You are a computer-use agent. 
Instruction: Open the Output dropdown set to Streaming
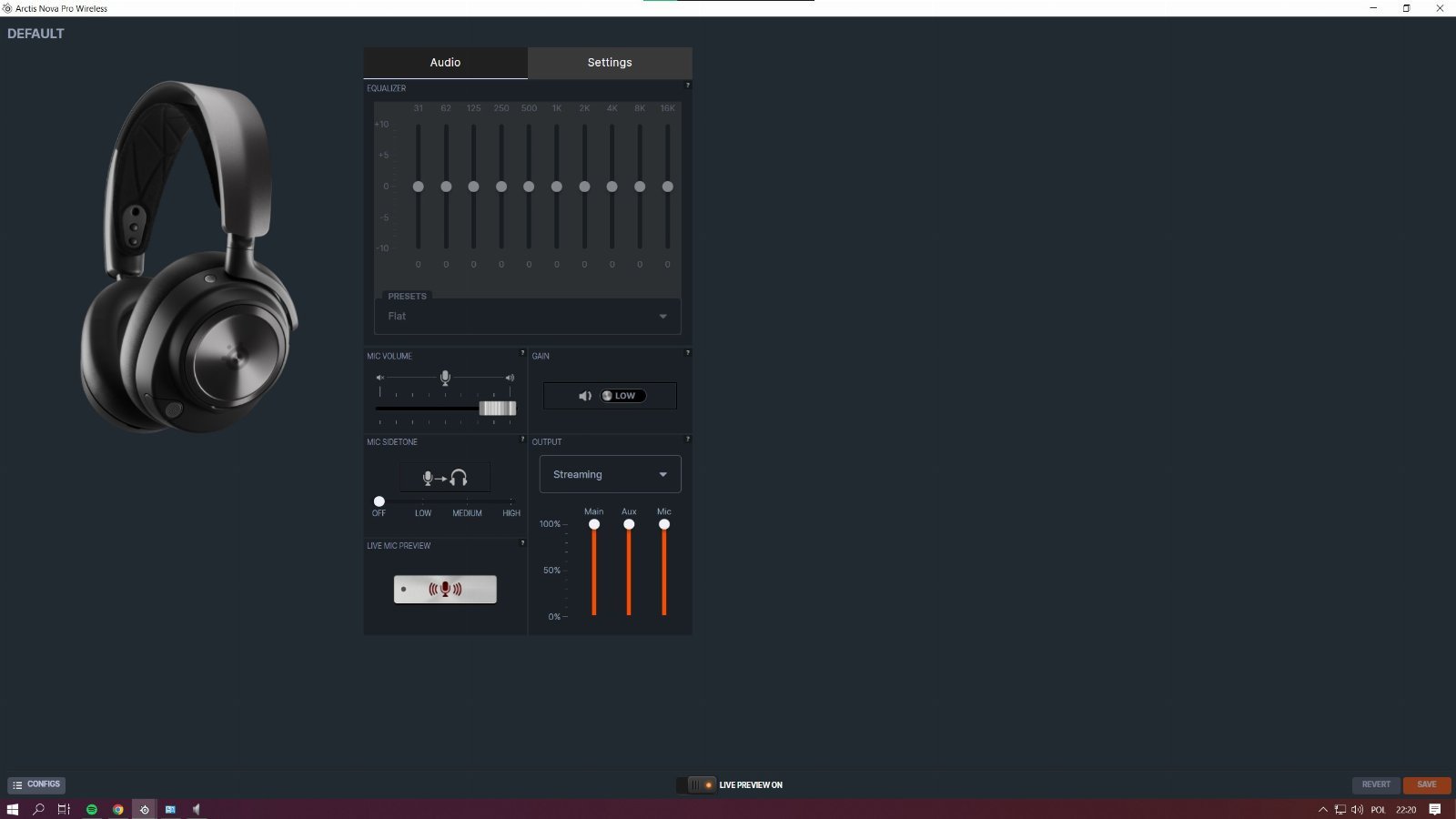(610, 474)
